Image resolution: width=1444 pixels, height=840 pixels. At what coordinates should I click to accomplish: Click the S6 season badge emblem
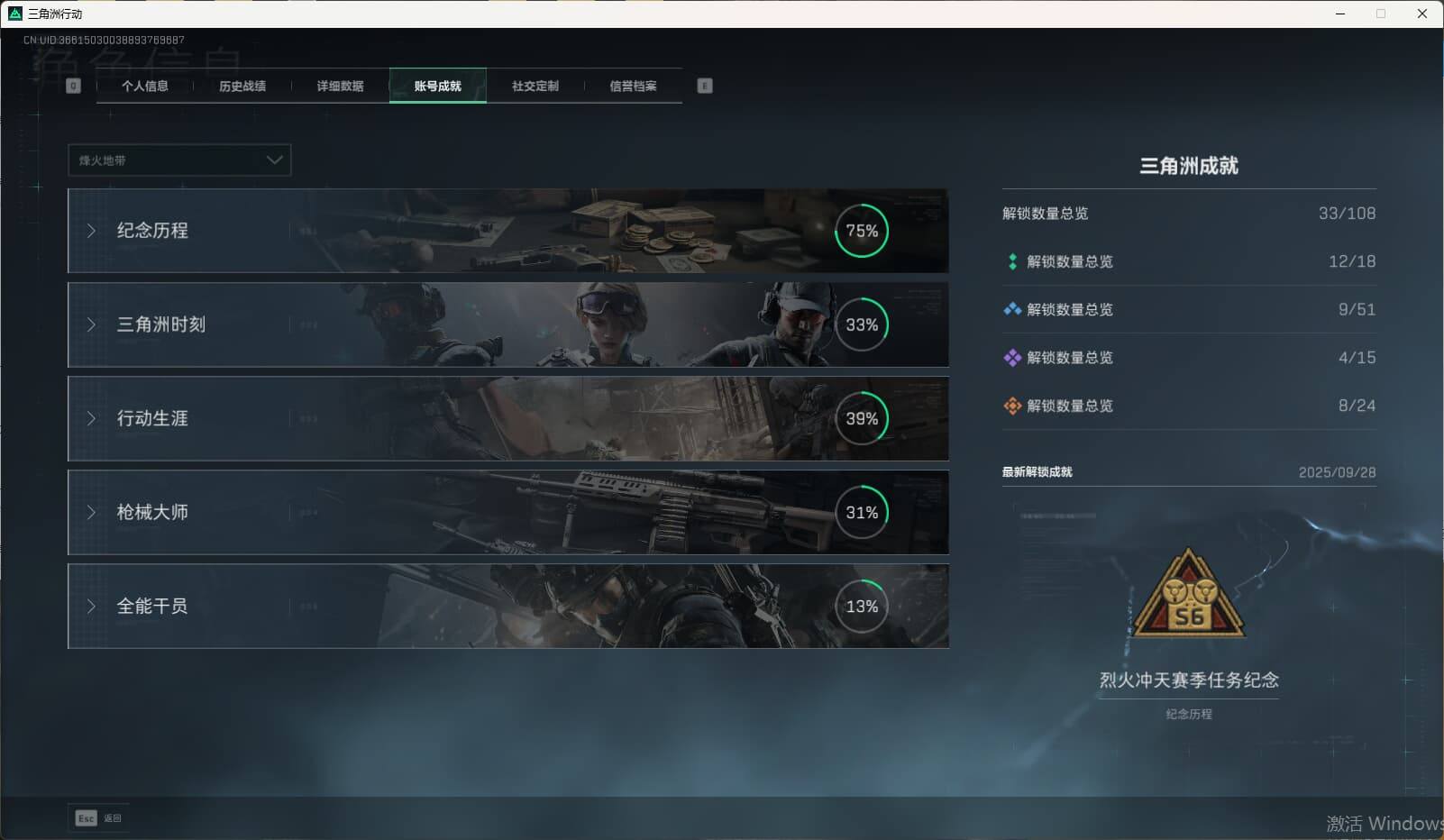(x=1189, y=596)
